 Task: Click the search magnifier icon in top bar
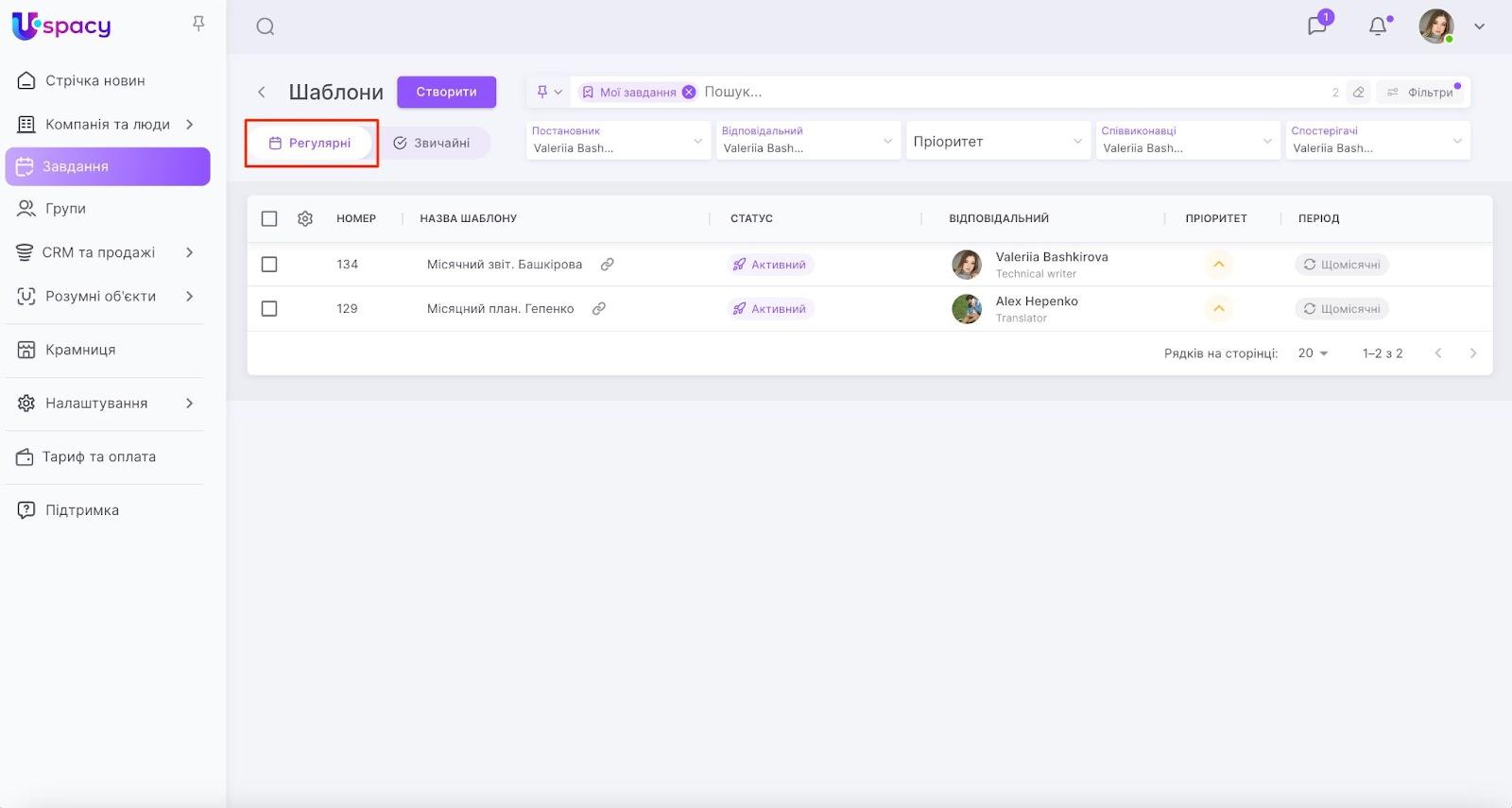pos(266,26)
